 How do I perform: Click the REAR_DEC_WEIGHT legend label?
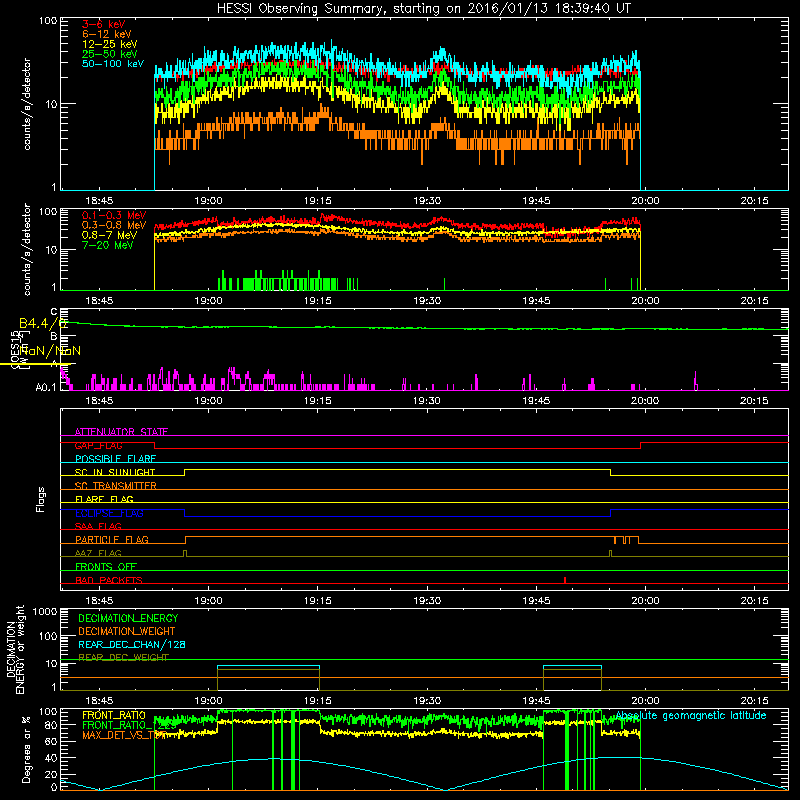[123, 657]
